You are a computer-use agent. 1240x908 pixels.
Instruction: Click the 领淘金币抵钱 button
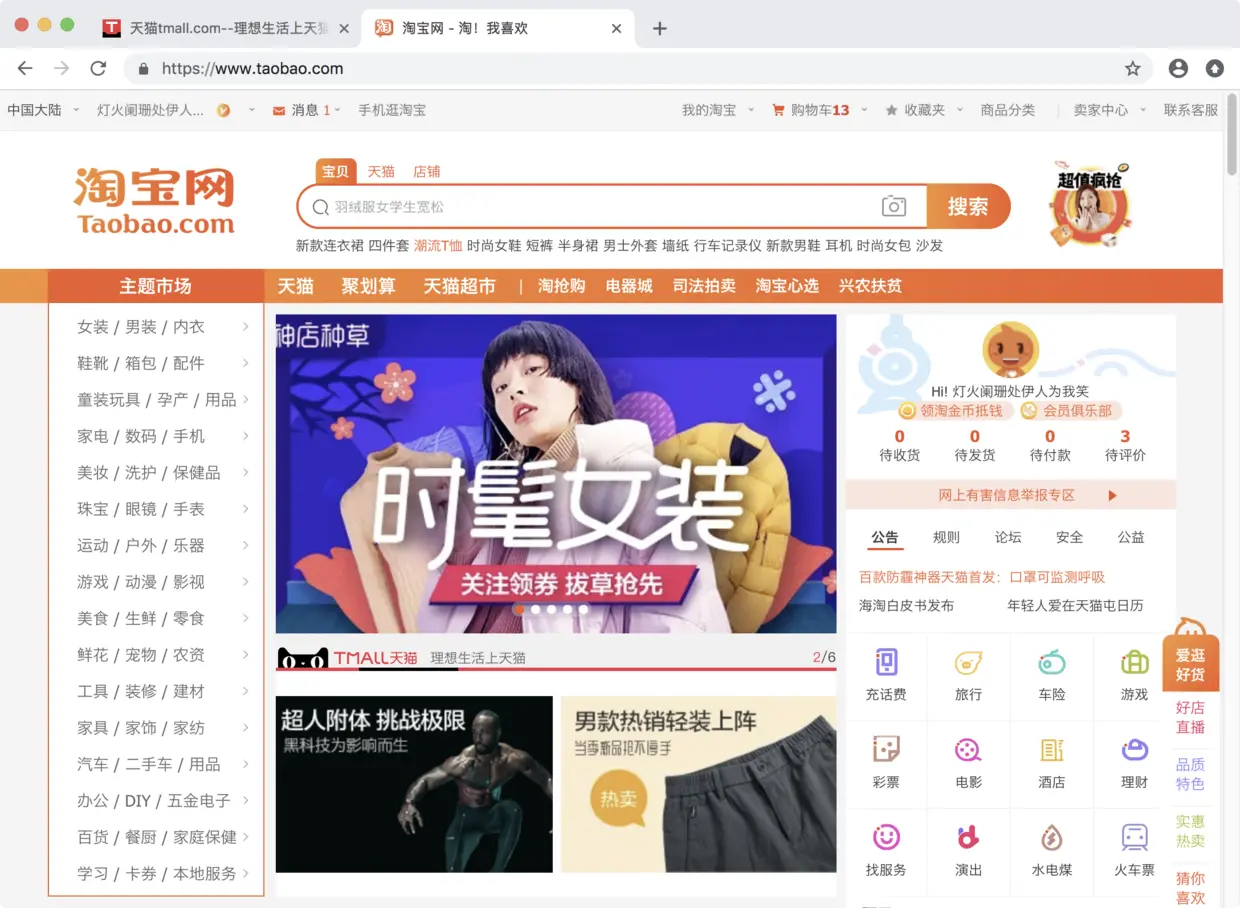(x=956, y=411)
